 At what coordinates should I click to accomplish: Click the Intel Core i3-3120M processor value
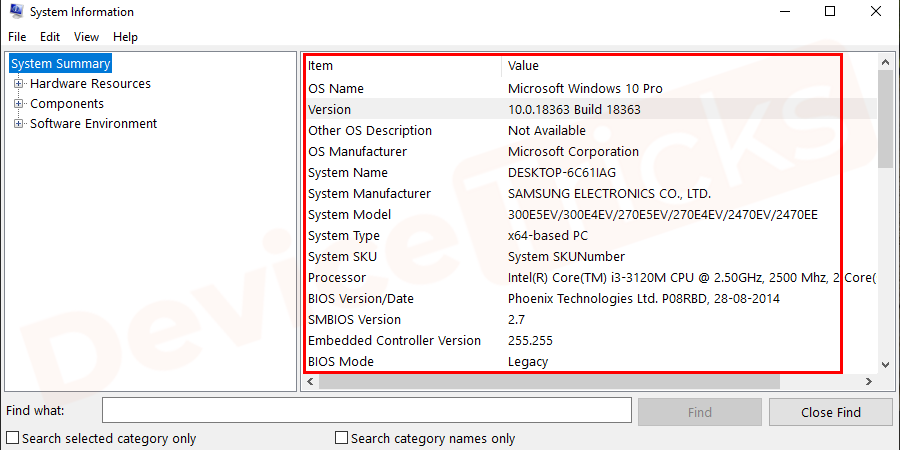coord(692,278)
